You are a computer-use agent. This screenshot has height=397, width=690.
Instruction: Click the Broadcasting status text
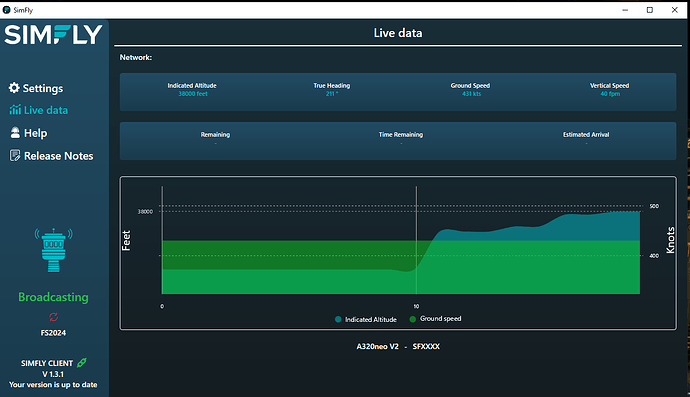(x=53, y=297)
